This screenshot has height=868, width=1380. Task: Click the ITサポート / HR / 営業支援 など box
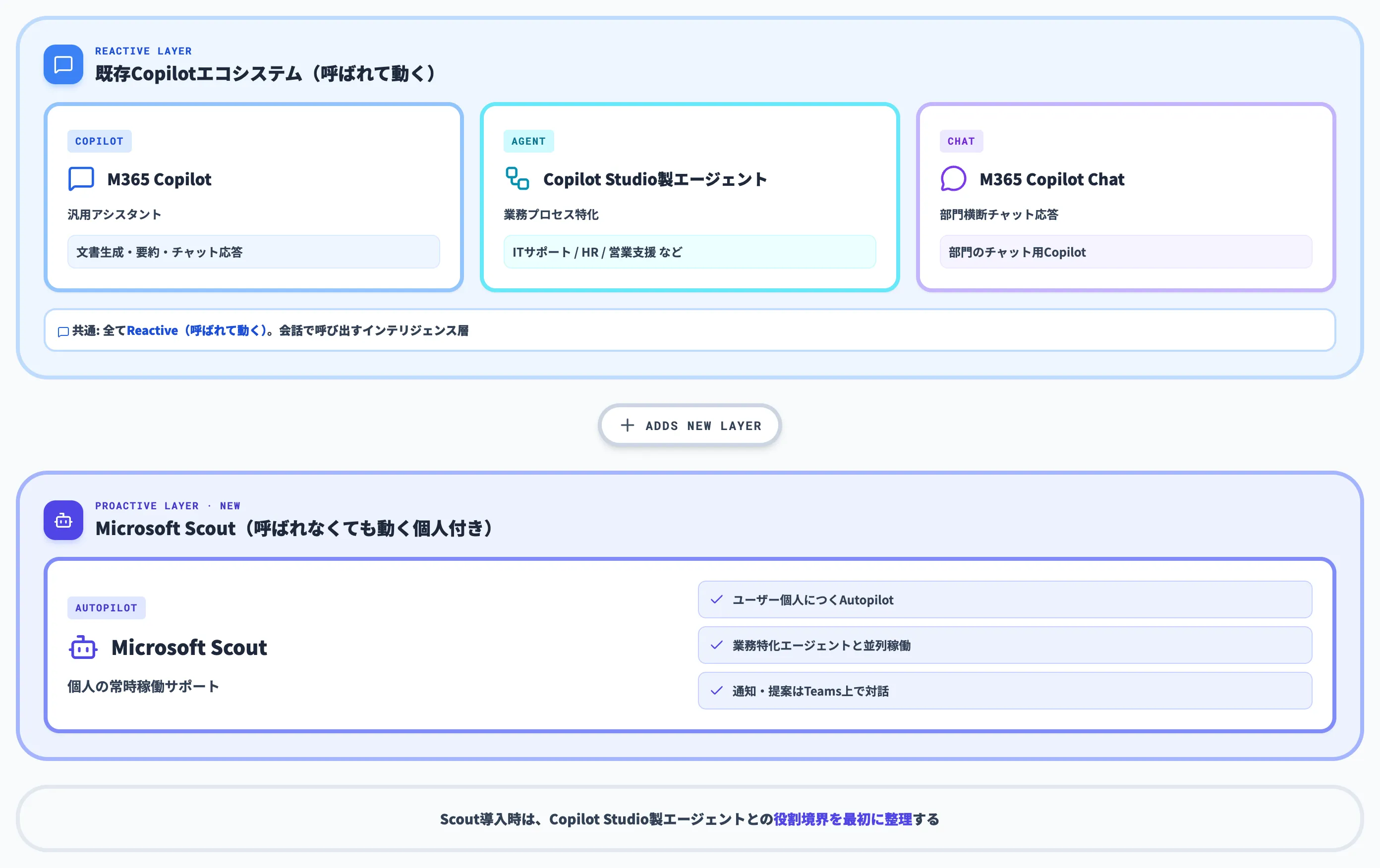690,252
